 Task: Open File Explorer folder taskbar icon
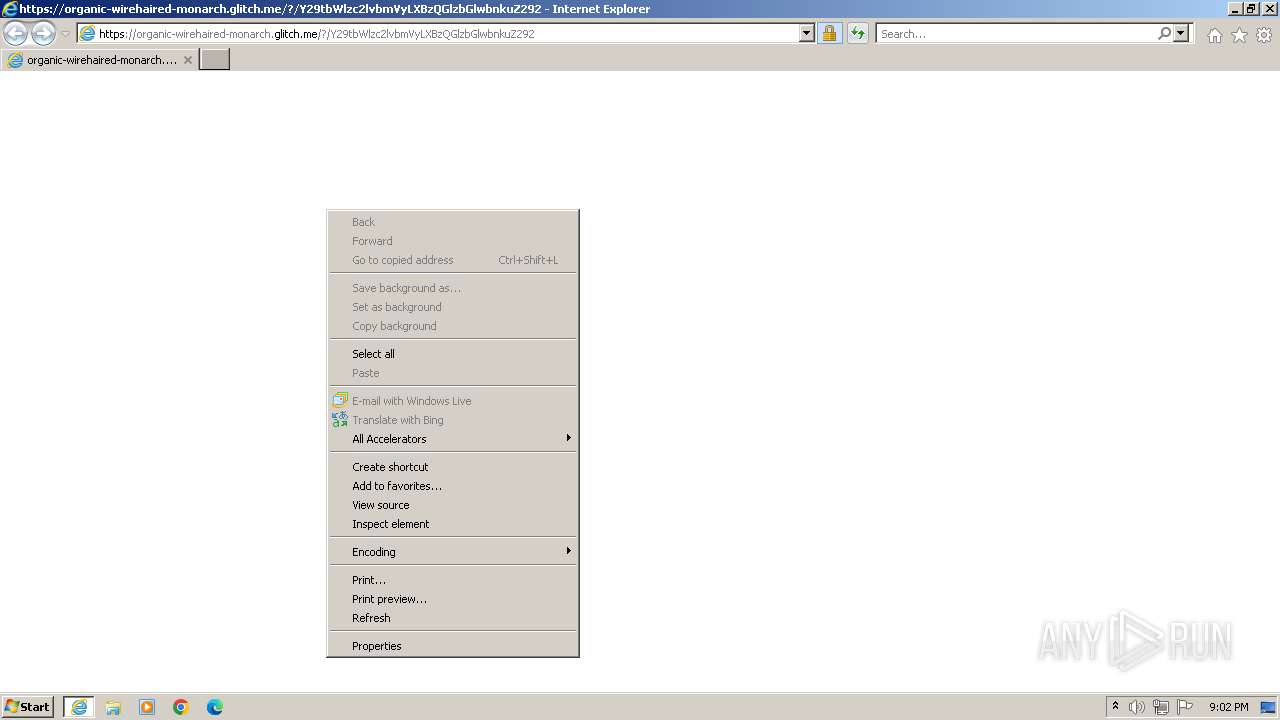pos(113,707)
